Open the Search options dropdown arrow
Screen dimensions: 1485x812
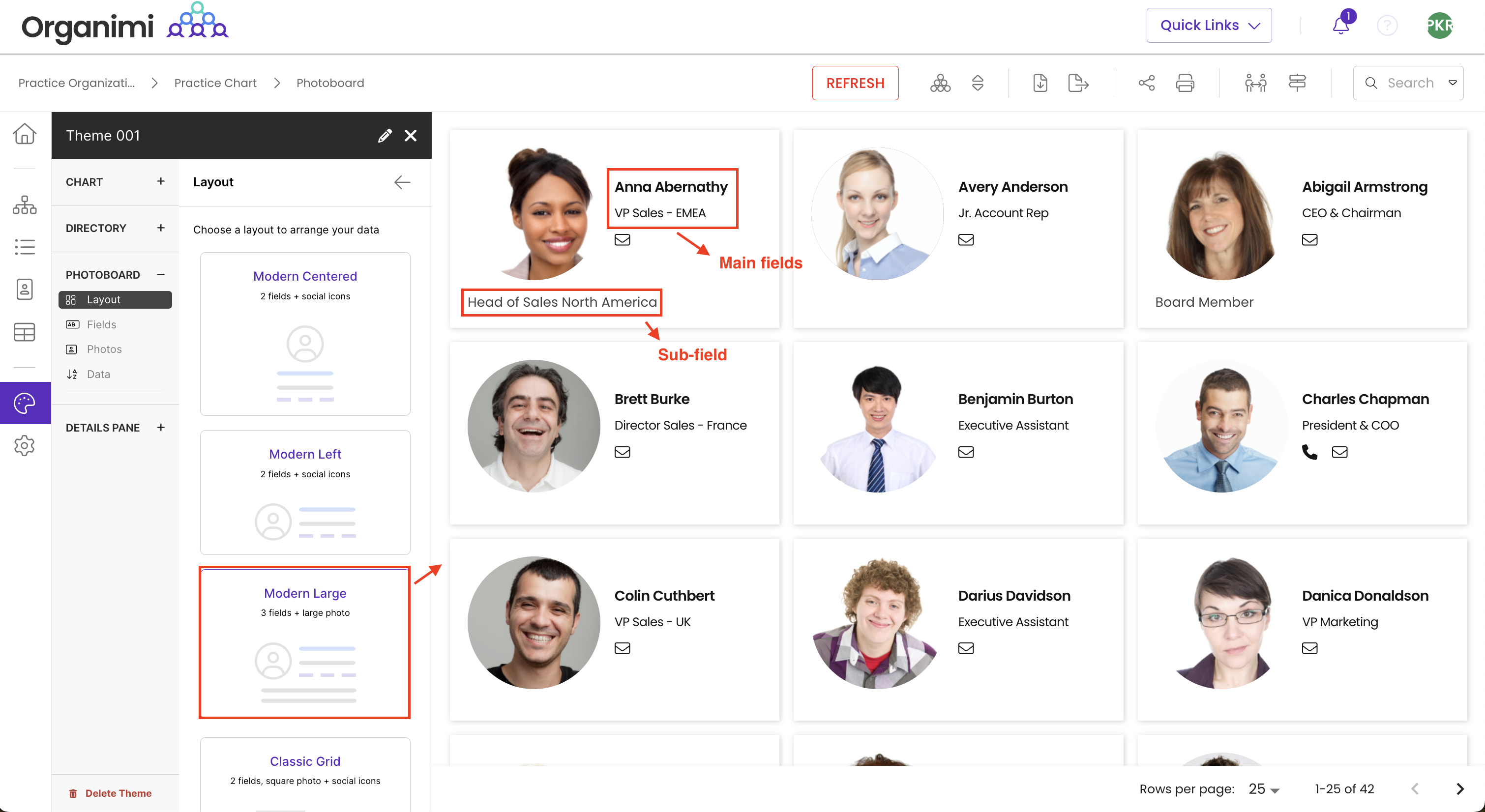click(x=1453, y=83)
